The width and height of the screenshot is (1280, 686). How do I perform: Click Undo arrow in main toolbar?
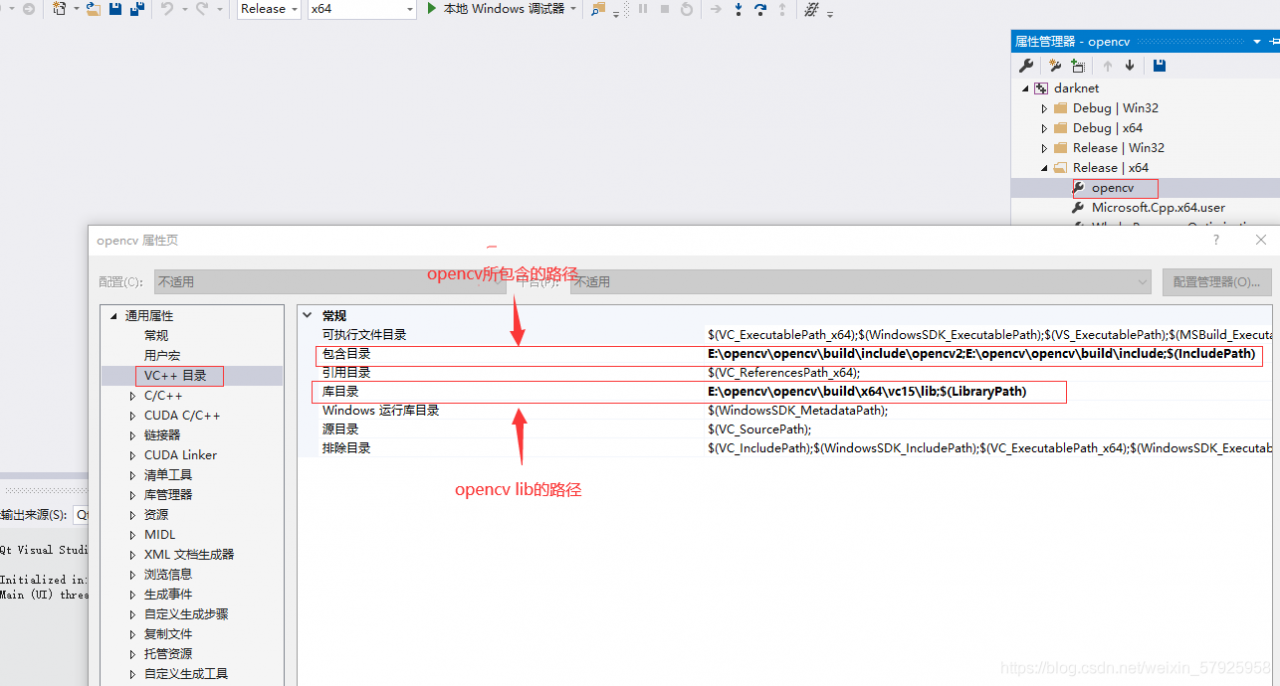click(x=167, y=9)
